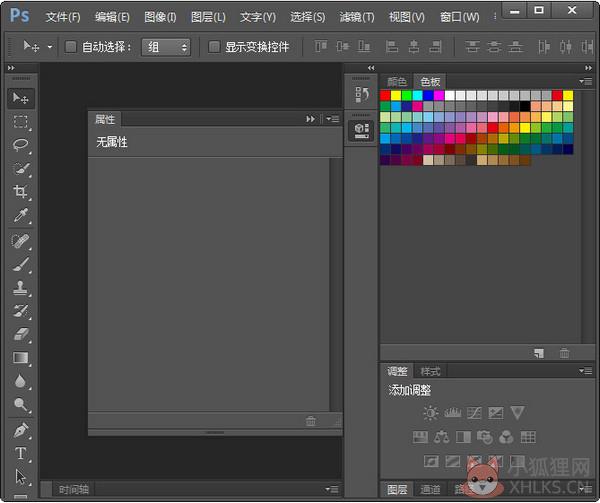The height and width of the screenshot is (503, 600).
Task: Click the align top edges icon
Action: (x=321, y=47)
